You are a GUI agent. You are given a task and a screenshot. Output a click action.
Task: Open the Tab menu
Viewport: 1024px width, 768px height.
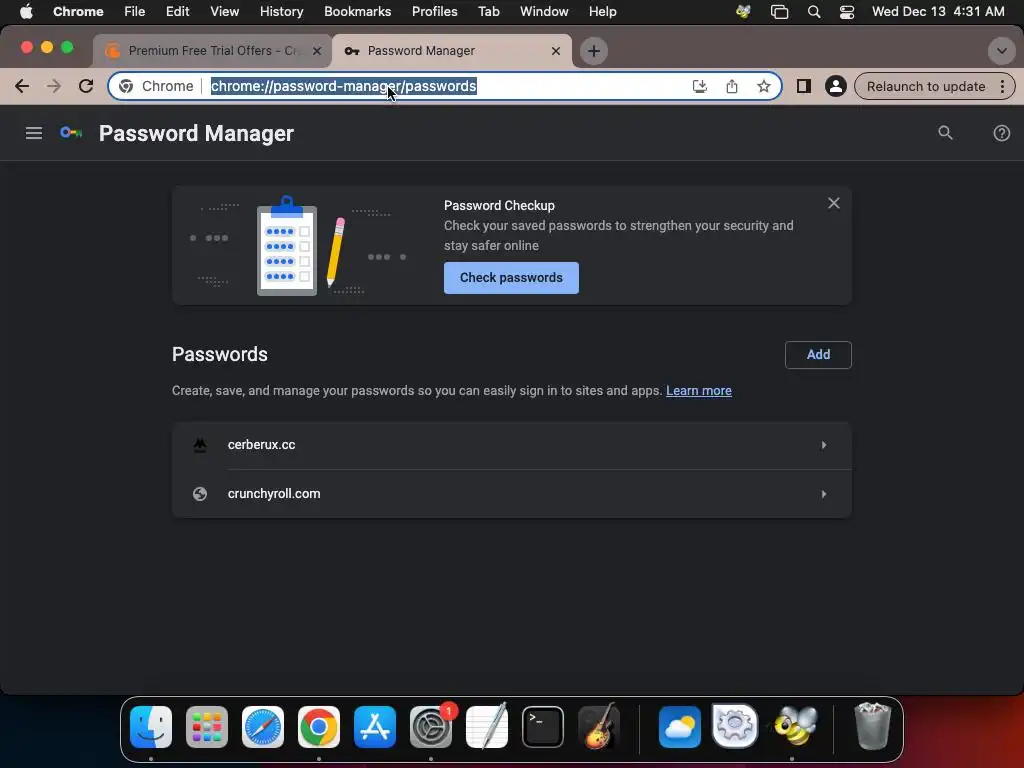(x=488, y=11)
